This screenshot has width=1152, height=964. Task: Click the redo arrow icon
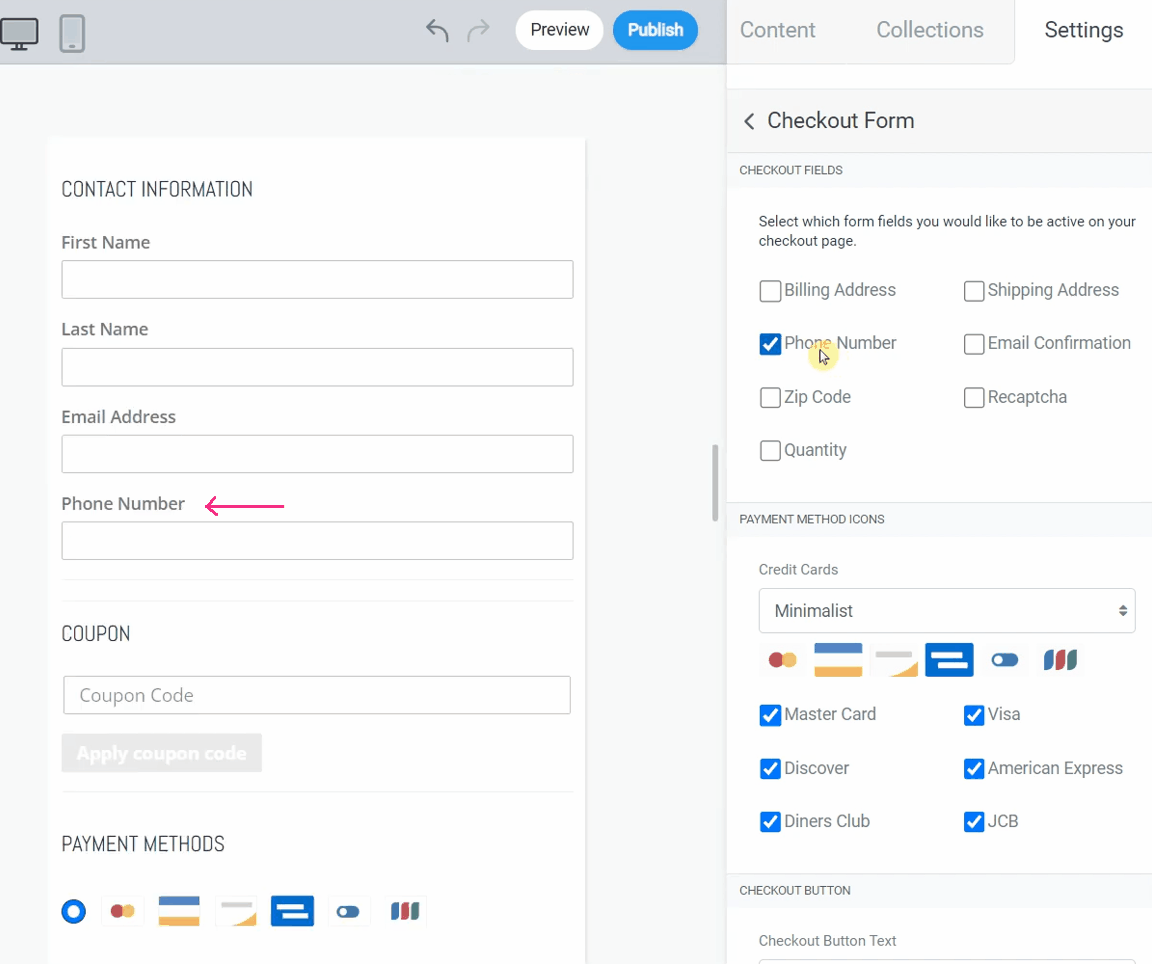478,31
